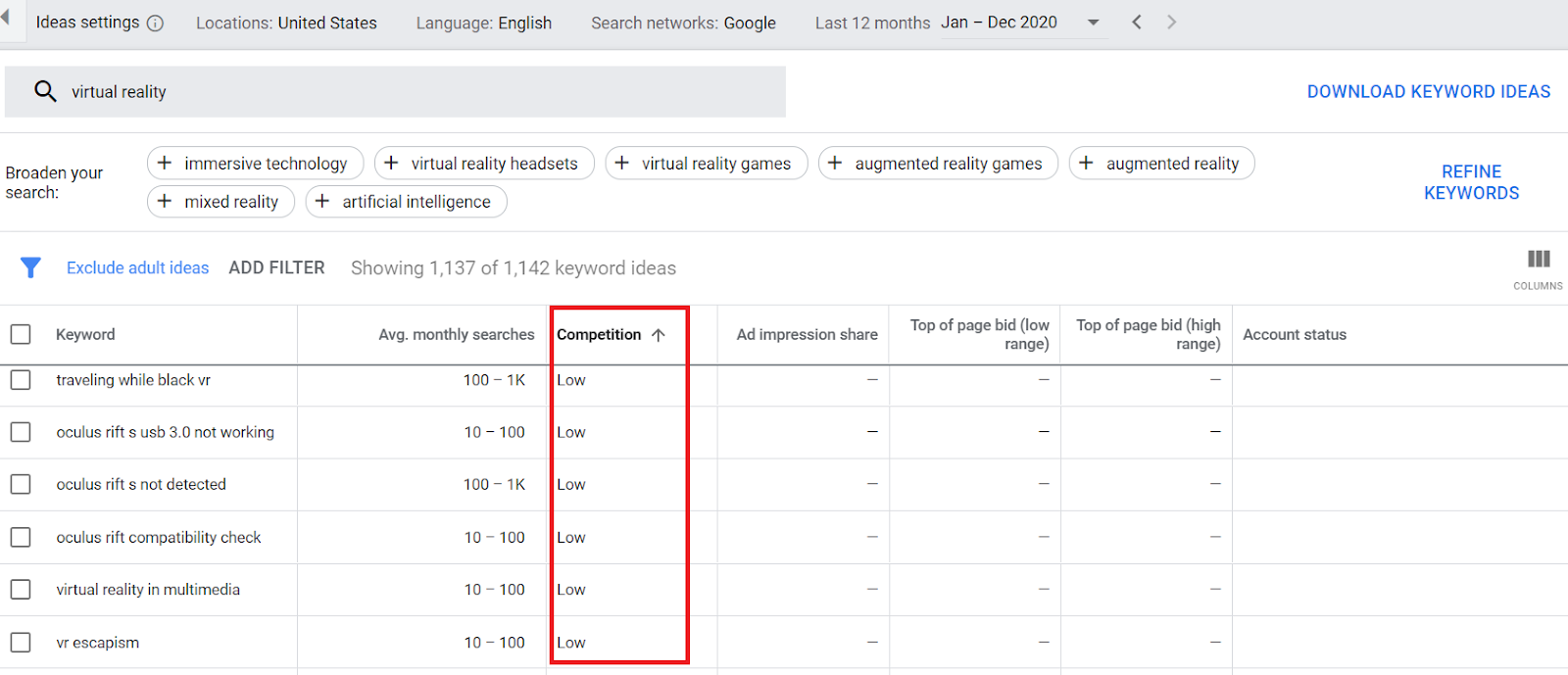Sort by Avg. monthly searches header
Screen dimensions: 1568x675
pyautogui.click(x=457, y=334)
